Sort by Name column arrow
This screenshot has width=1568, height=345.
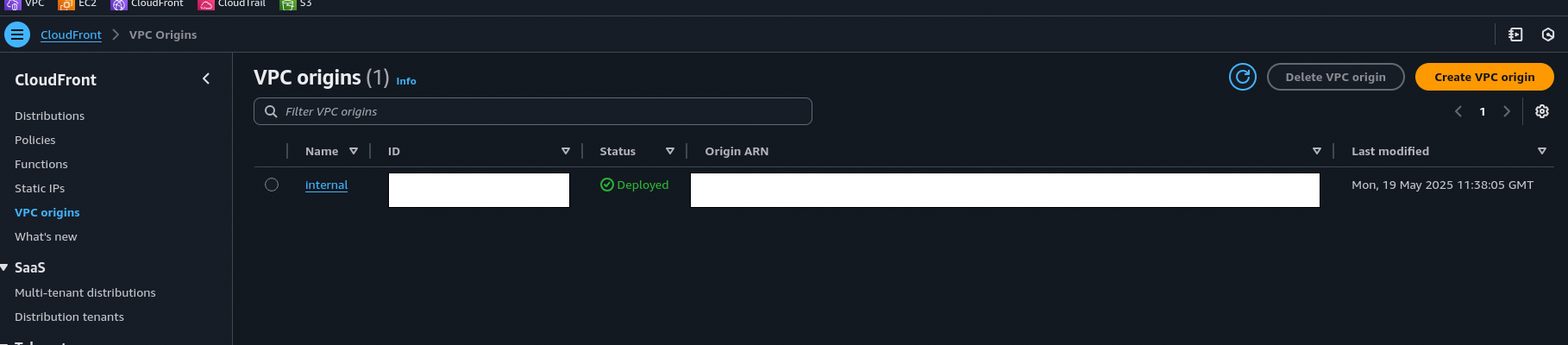pyautogui.click(x=354, y=151)
